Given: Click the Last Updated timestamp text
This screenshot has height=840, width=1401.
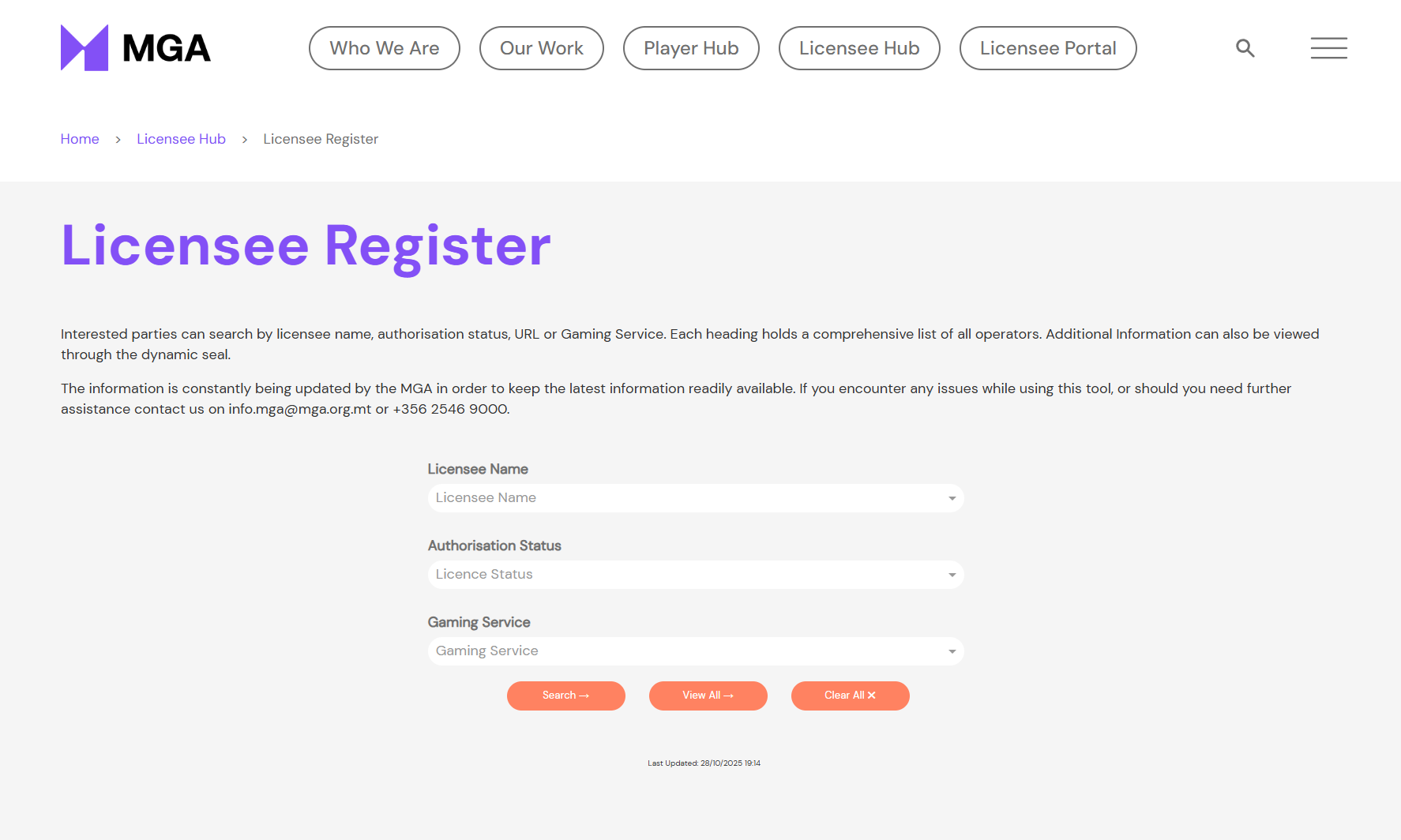Looking at the screenshot, I should tap(704, 763).
